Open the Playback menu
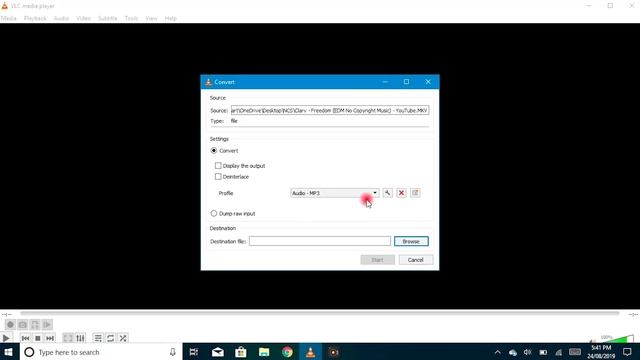640x360 pixels. pos(35,18)
